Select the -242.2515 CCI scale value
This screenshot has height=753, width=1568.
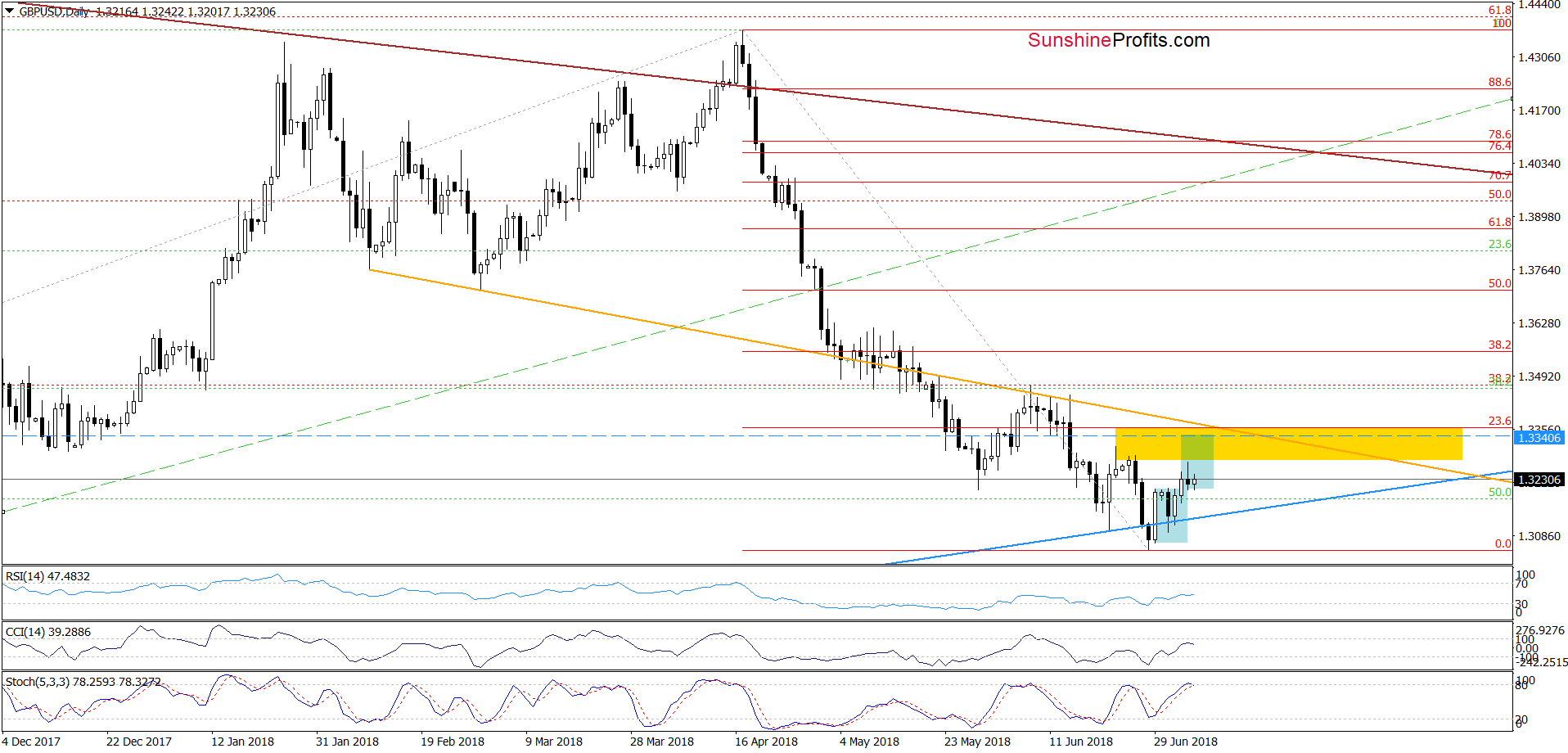pyautogui.click(x=1543, y=662)
